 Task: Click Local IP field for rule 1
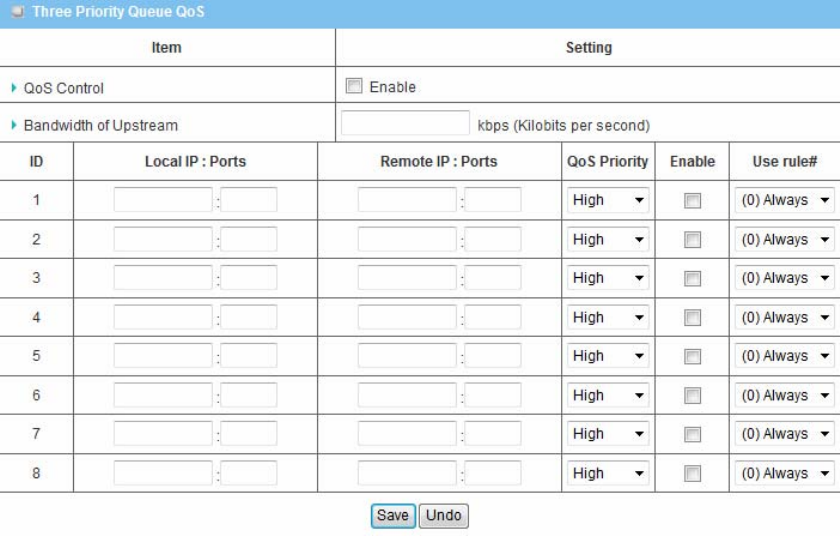tap(163, 200)
